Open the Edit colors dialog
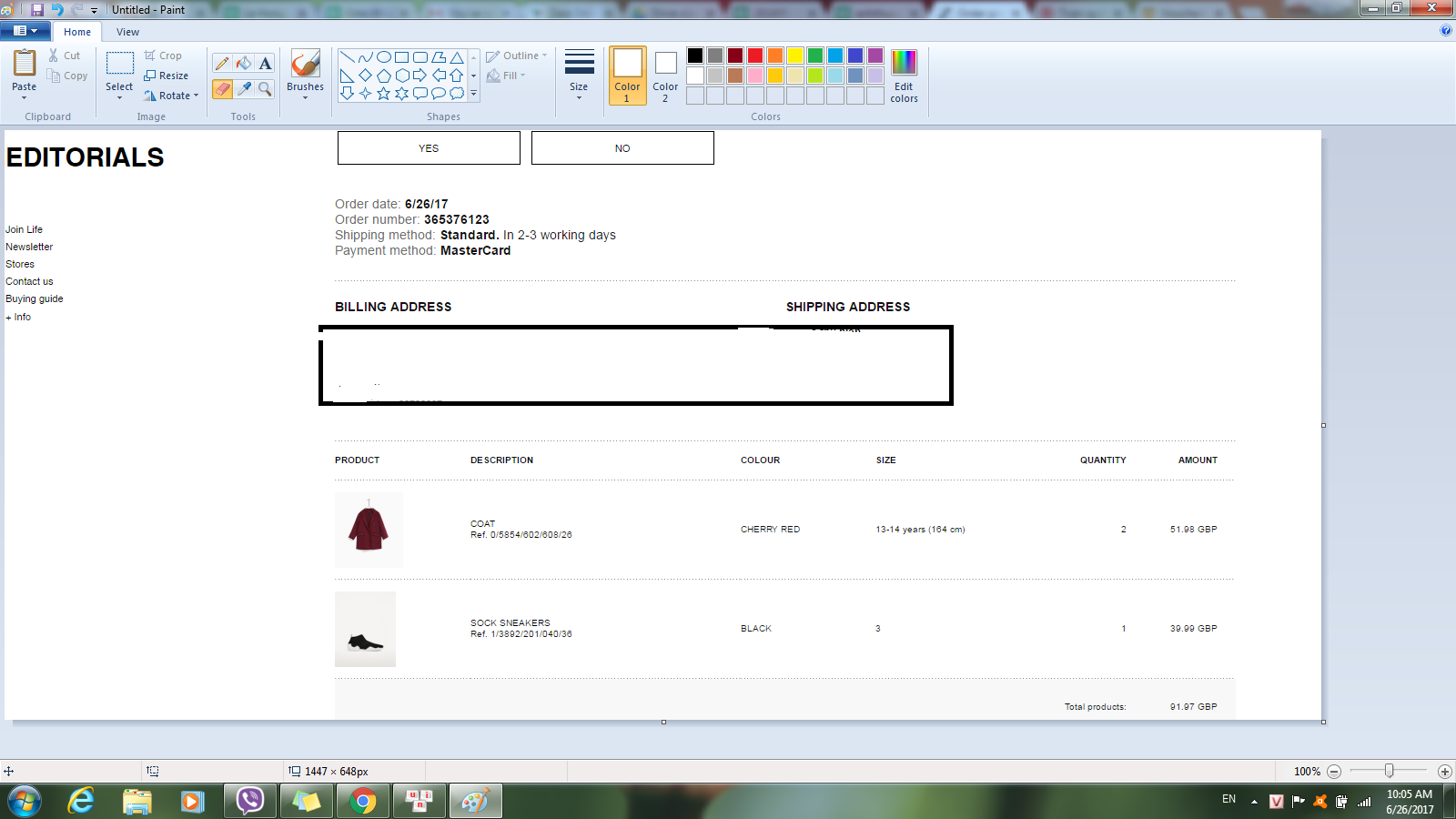The width and height of the screenshot is (1456, 819). (x=904, y=75)
